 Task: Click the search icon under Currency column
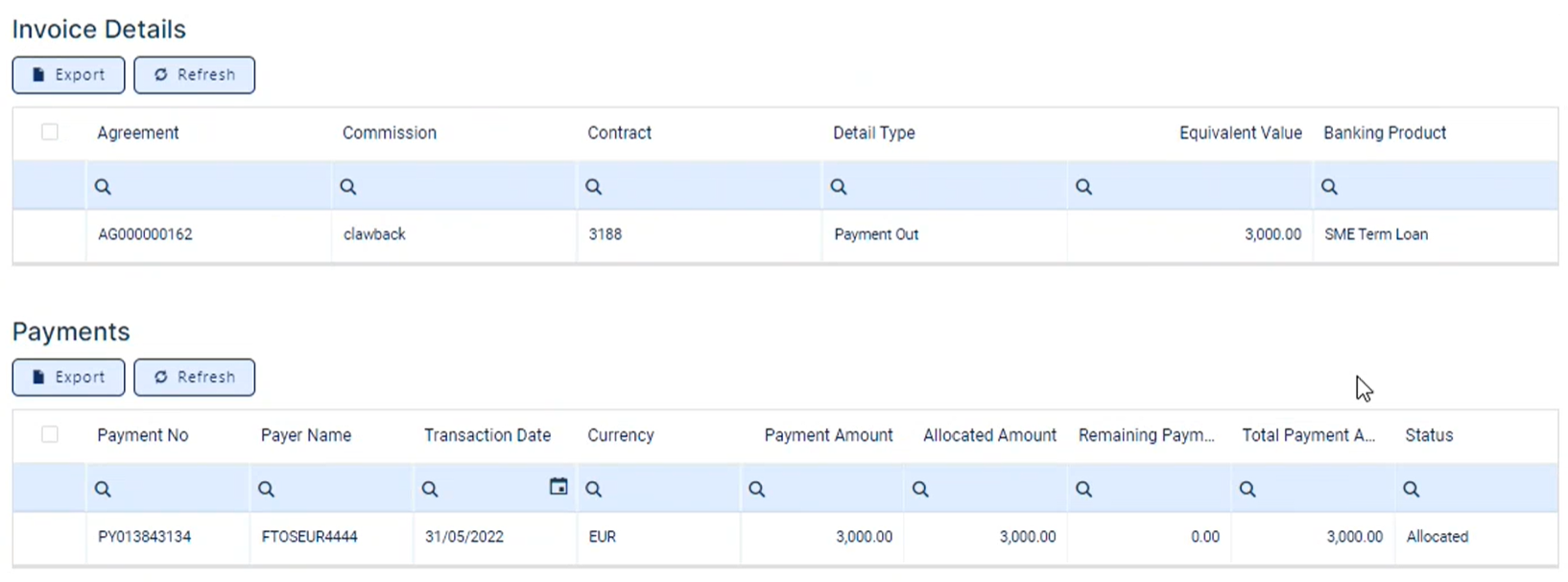(594, 490)
